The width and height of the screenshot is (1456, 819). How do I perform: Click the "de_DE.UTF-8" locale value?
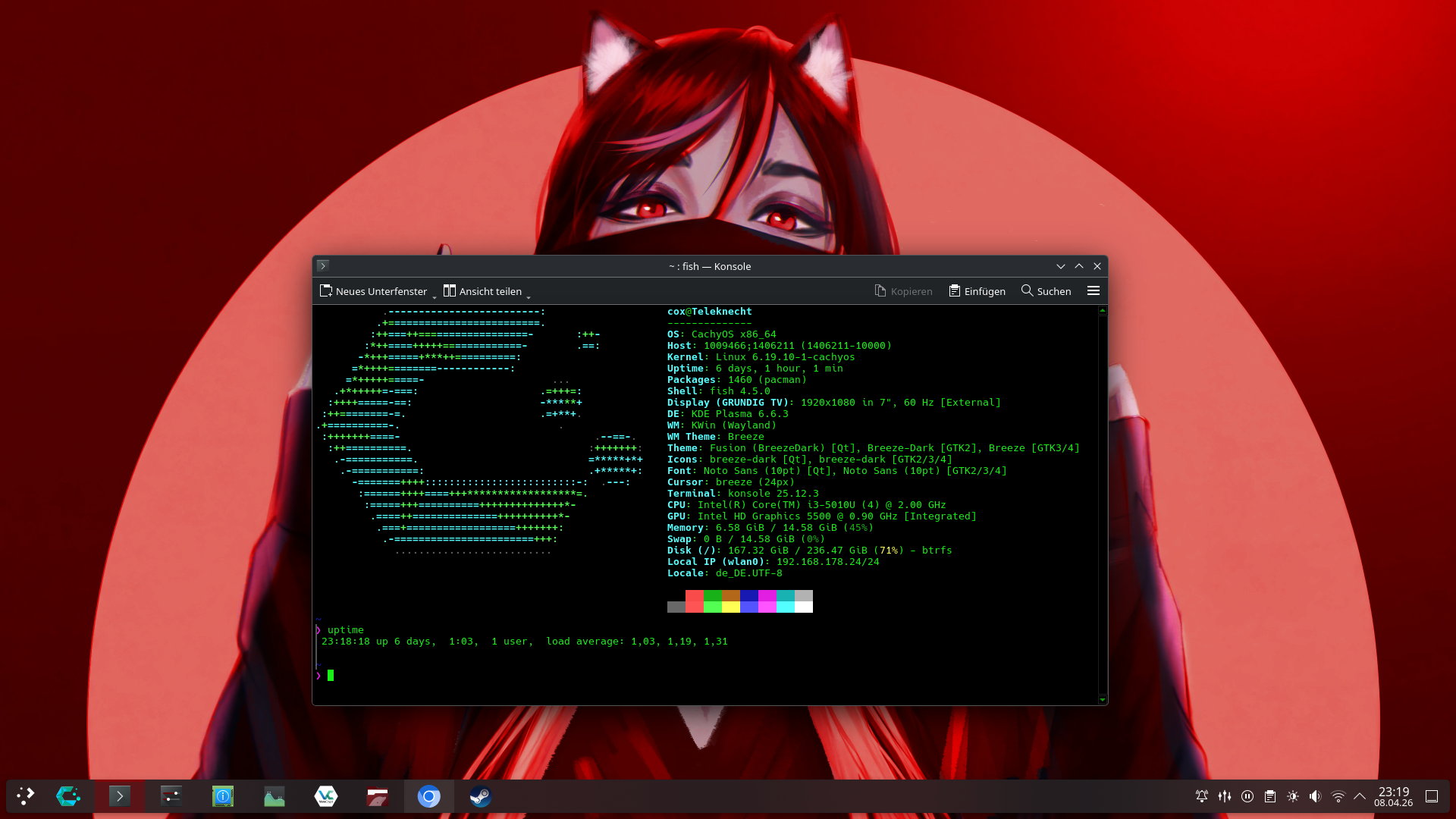pyautogui.click(x=749, y=573)
